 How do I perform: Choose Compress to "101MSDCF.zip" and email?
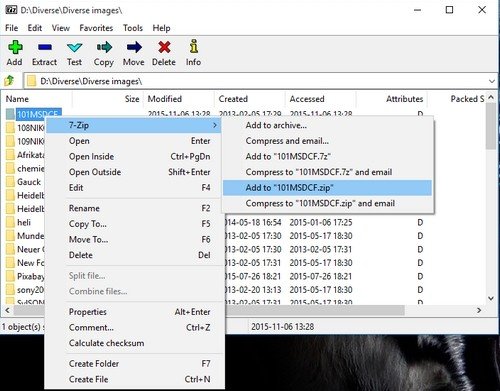coord(327,204)
